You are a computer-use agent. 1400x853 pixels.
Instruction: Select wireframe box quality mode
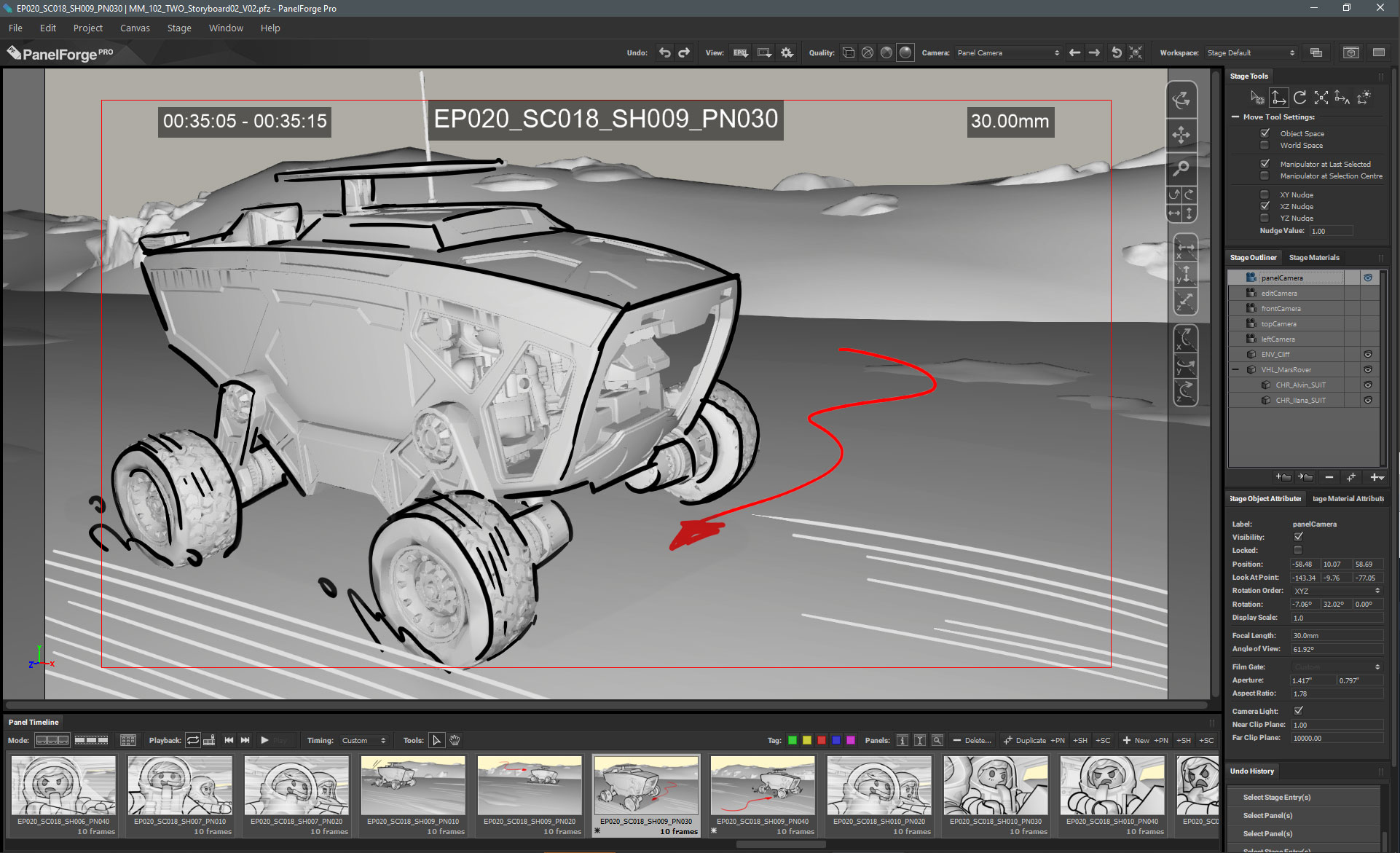(849, 52)
